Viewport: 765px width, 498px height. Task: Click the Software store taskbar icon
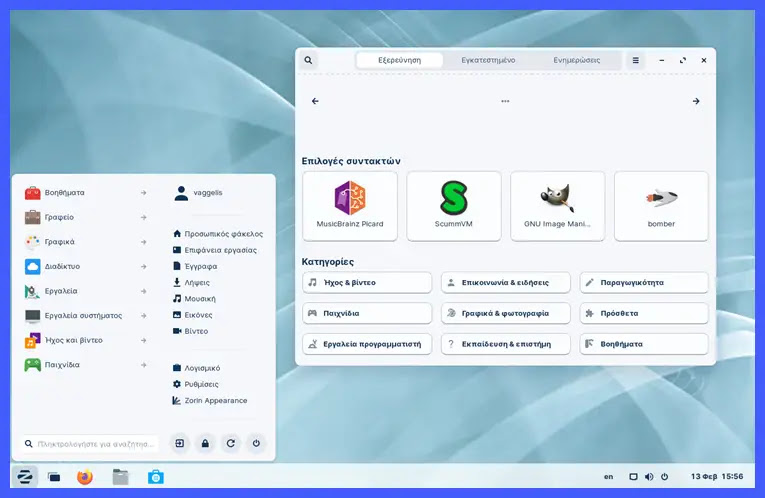[x=156, y=477]
